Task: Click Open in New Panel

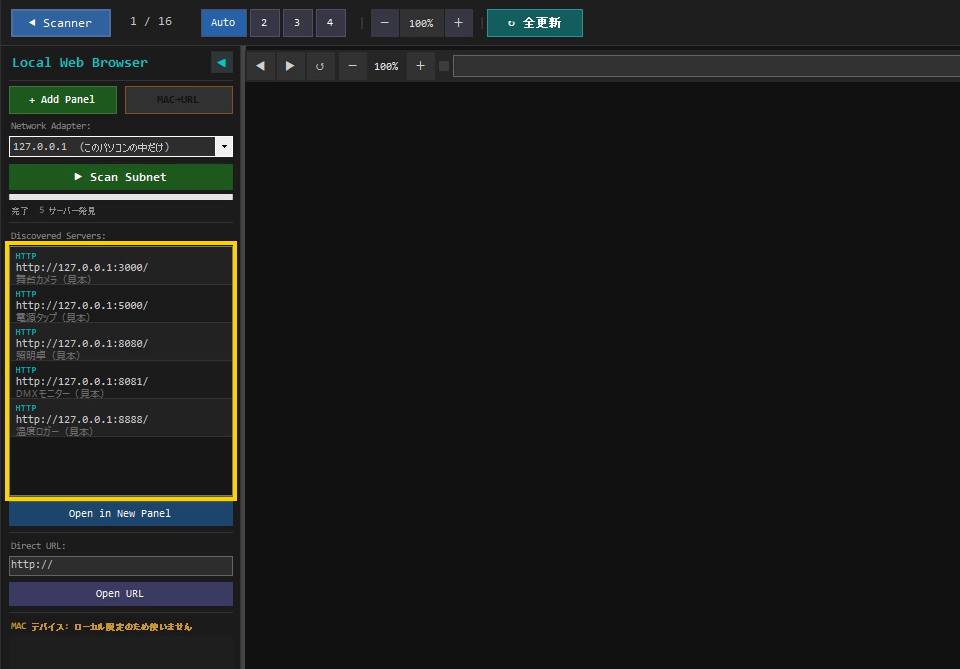Action: [x=121, y=514]
